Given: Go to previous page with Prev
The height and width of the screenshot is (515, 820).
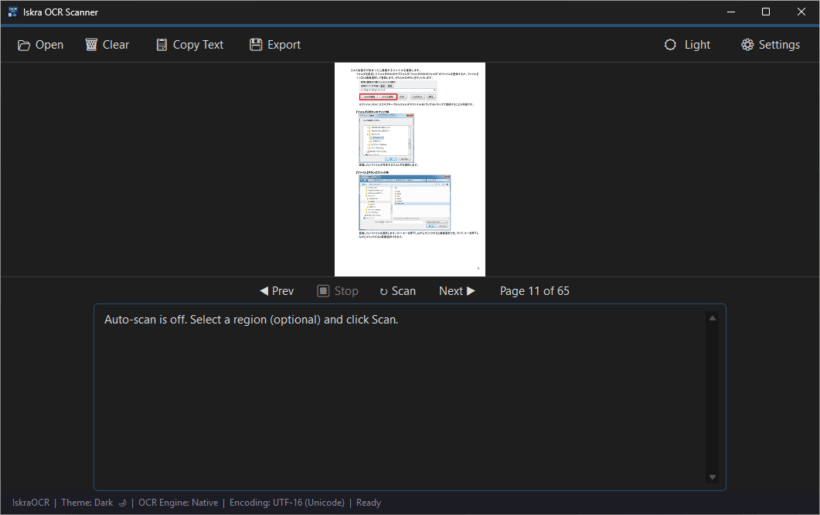Looking at the screenshot, I should (277, 291).
